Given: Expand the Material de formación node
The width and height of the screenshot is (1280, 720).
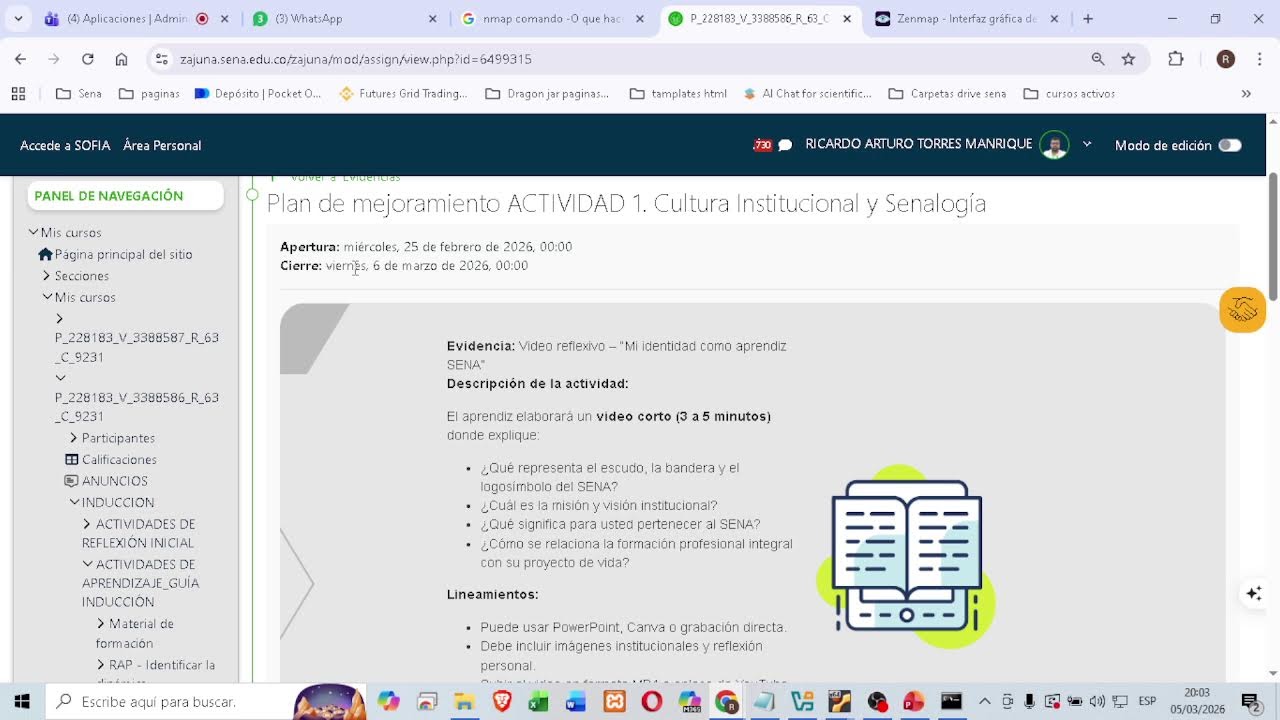Looking at the screenshot, I should click(x=101, y=624).
